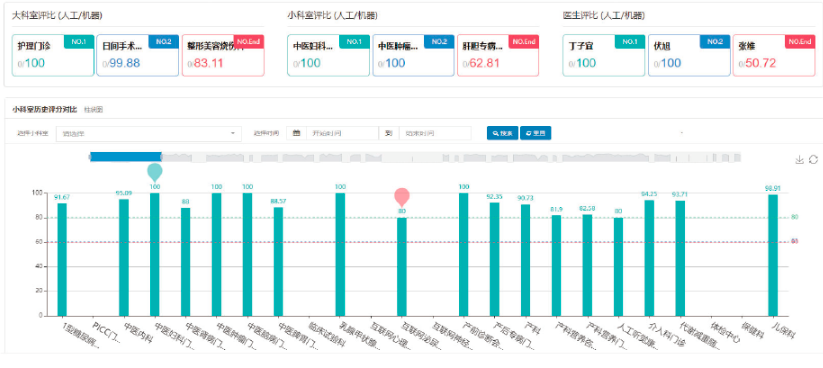Open the 中医妇科 NO.1 card
Screen dimensions: 823x368
[x=329, y=56]
